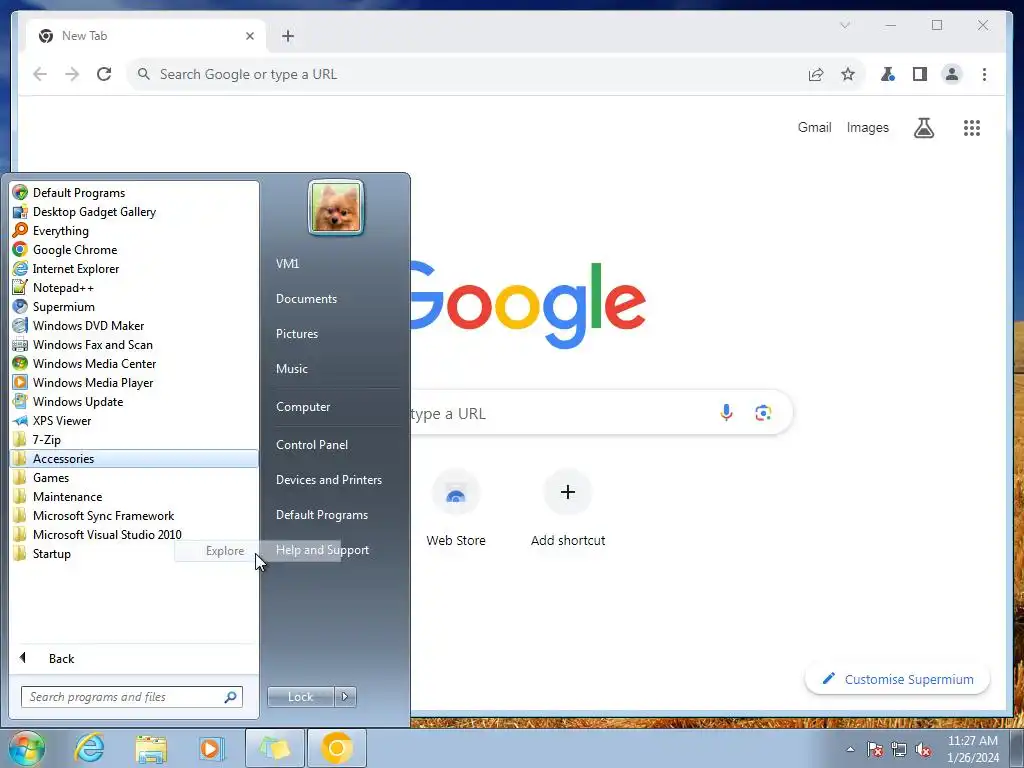Select the New Tab tab
The height and width of the screenshot is (768, 1024).
coord(146,36)
